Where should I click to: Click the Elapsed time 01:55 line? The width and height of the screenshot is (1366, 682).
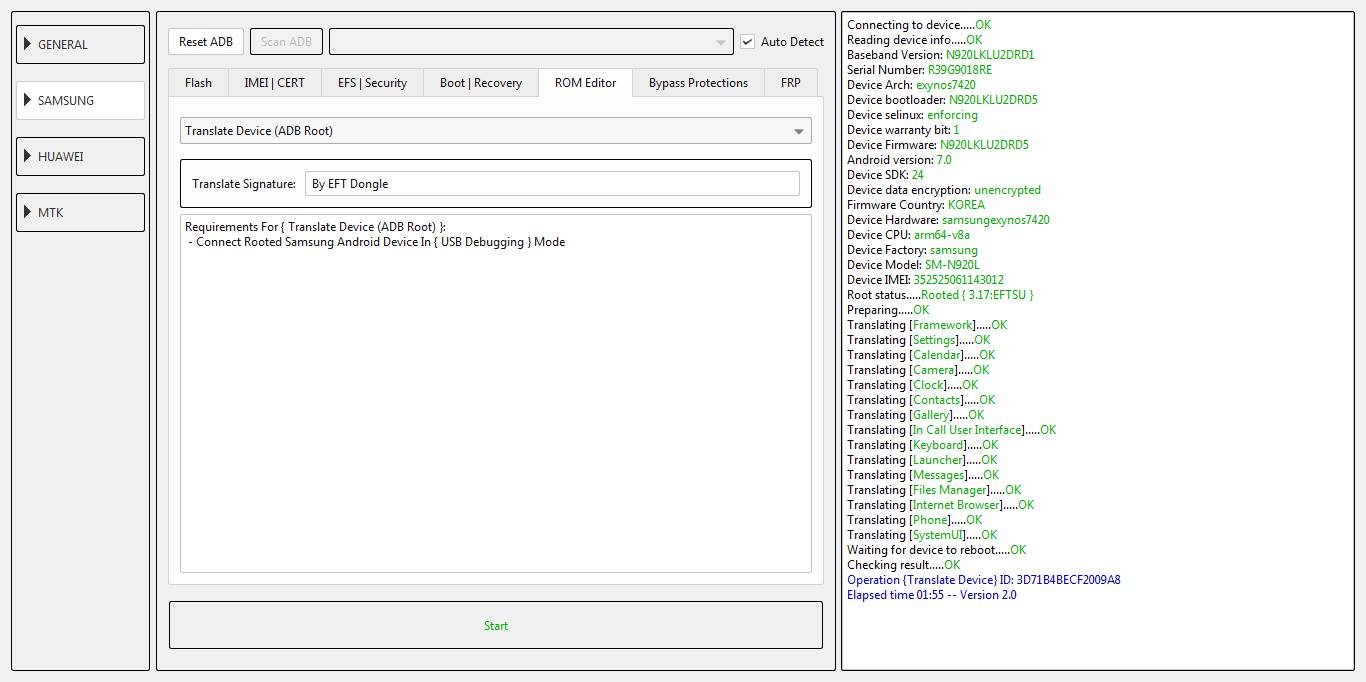click(x=931, y=595)
